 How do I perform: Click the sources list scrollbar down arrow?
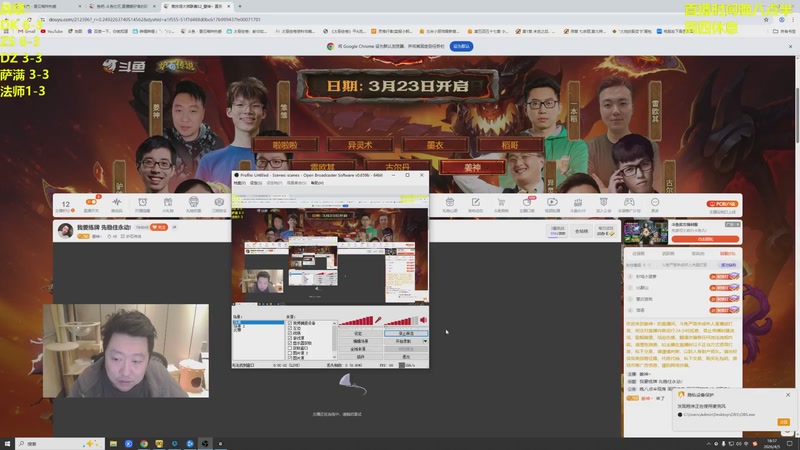pyautogui.click(x=335, y=358)
